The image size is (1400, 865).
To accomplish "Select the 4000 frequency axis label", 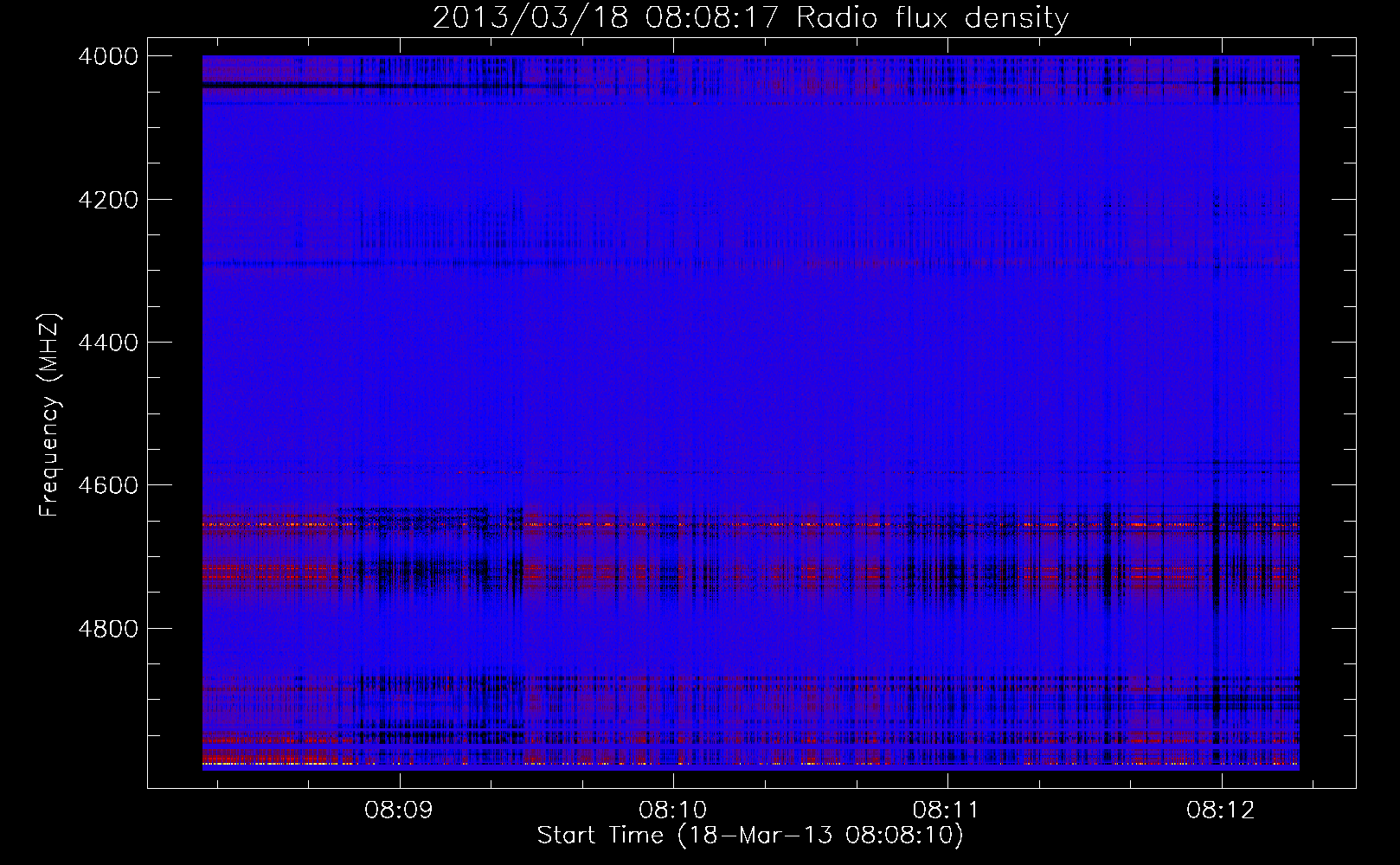I will (x=108, y=56).
